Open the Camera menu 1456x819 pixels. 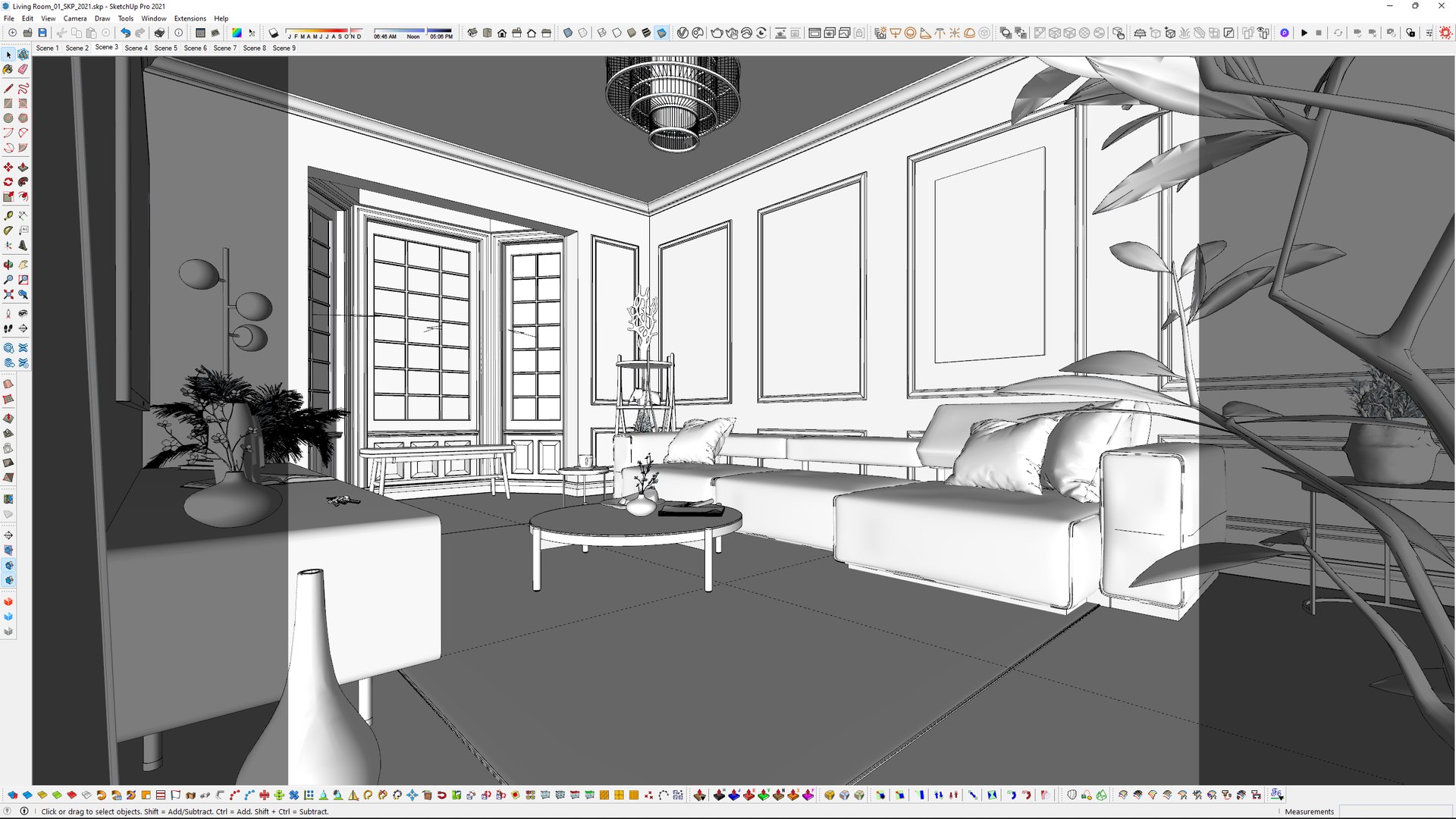click(x=74, y=18)
